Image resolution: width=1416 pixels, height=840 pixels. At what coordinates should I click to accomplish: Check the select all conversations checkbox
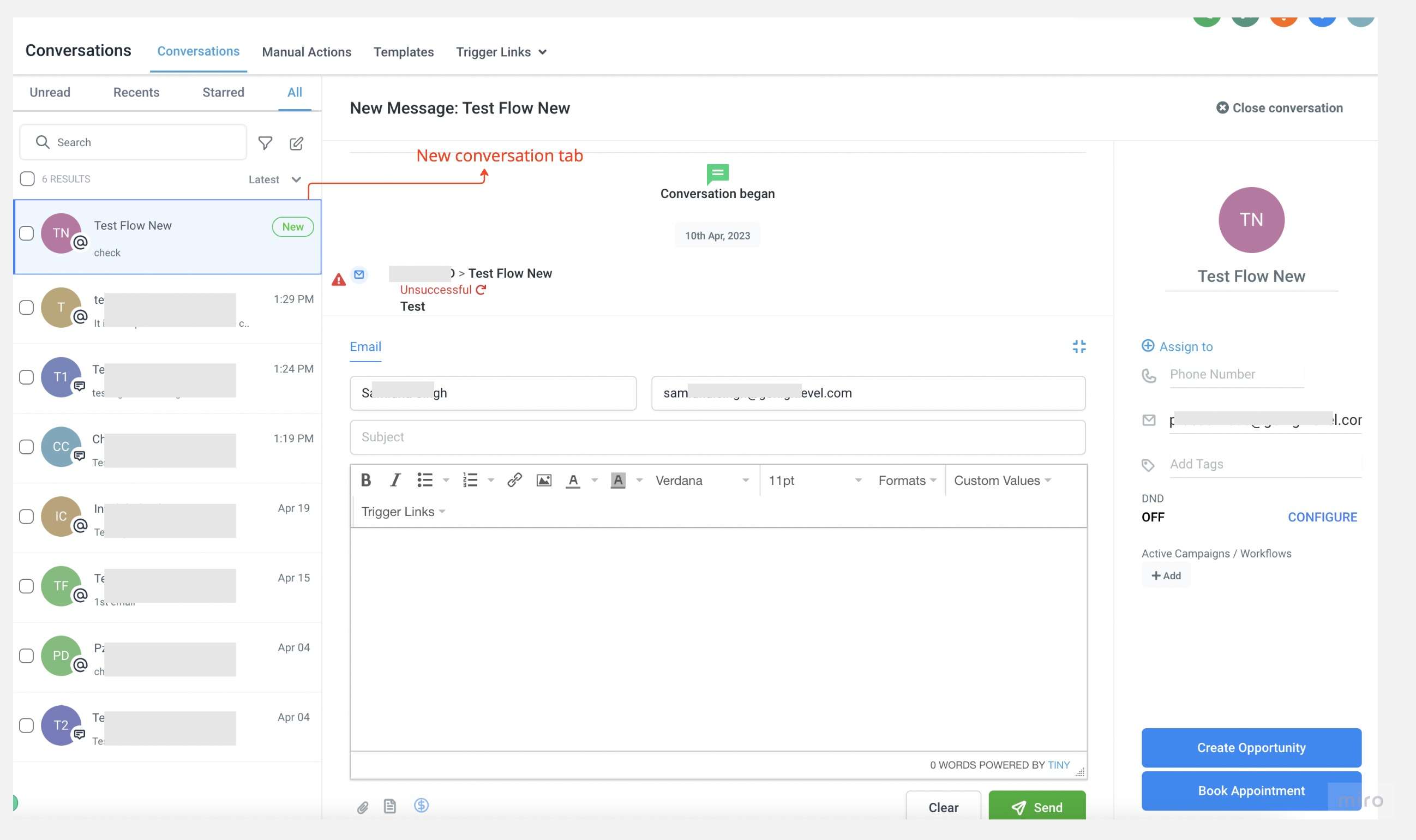(x=27, y=179)
